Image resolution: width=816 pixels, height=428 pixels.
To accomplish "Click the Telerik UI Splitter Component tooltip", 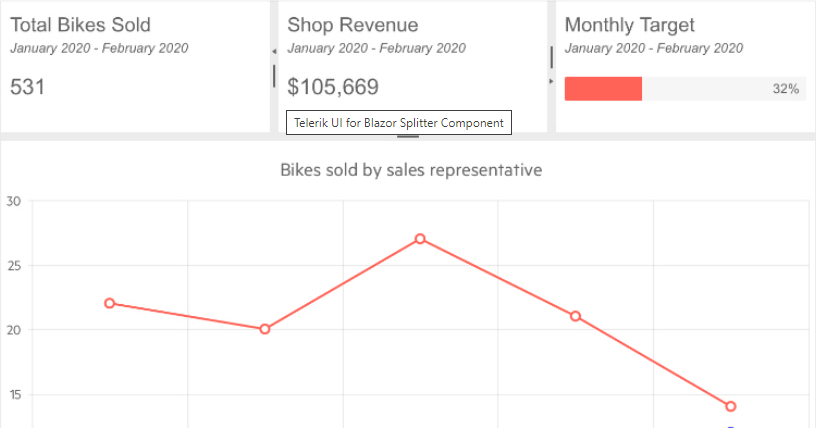I will click(398, 123).
